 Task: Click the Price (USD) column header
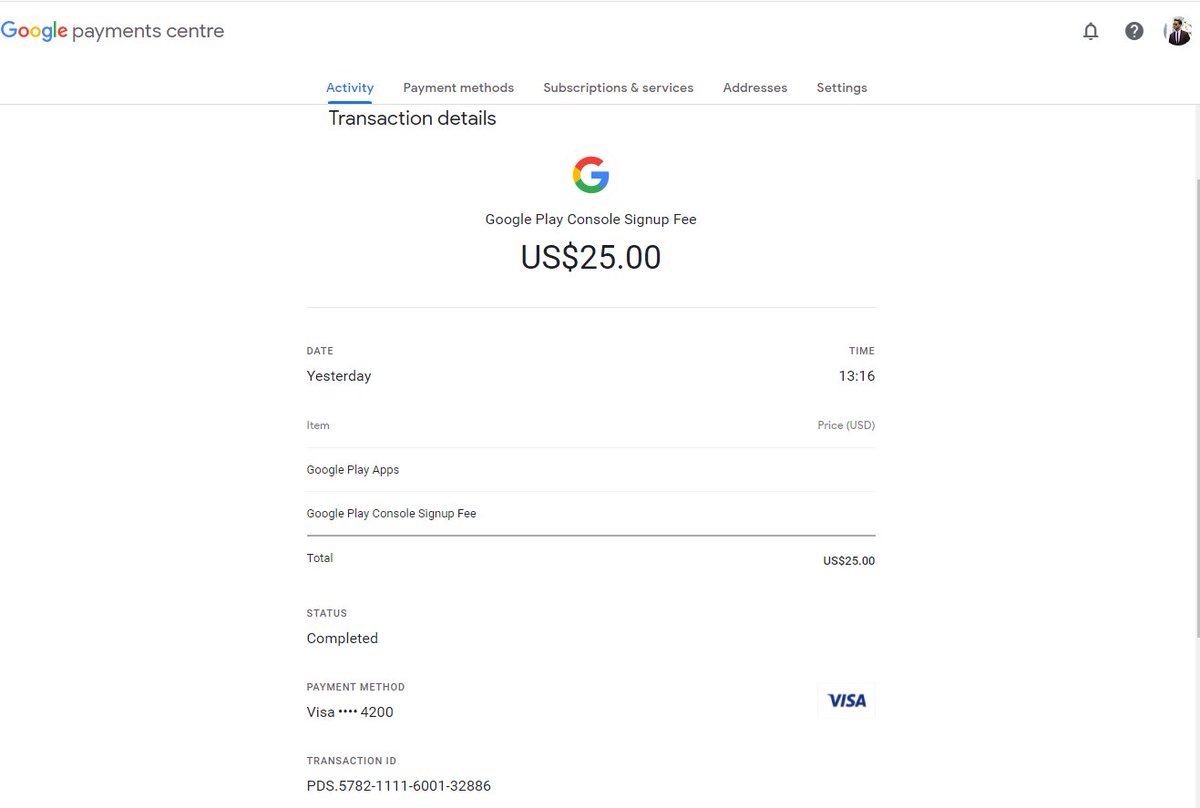pyautogui.click(x=846, y=425)
